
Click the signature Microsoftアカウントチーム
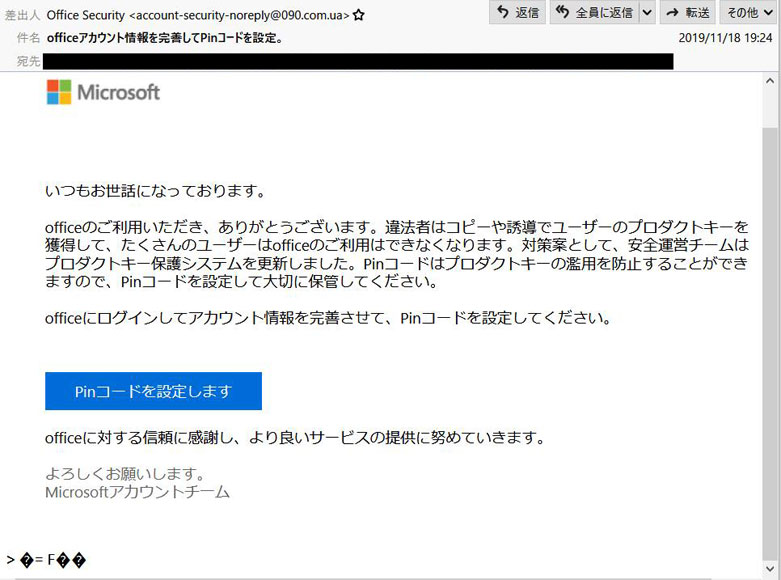pyautogui.click(x=137, y=492)
